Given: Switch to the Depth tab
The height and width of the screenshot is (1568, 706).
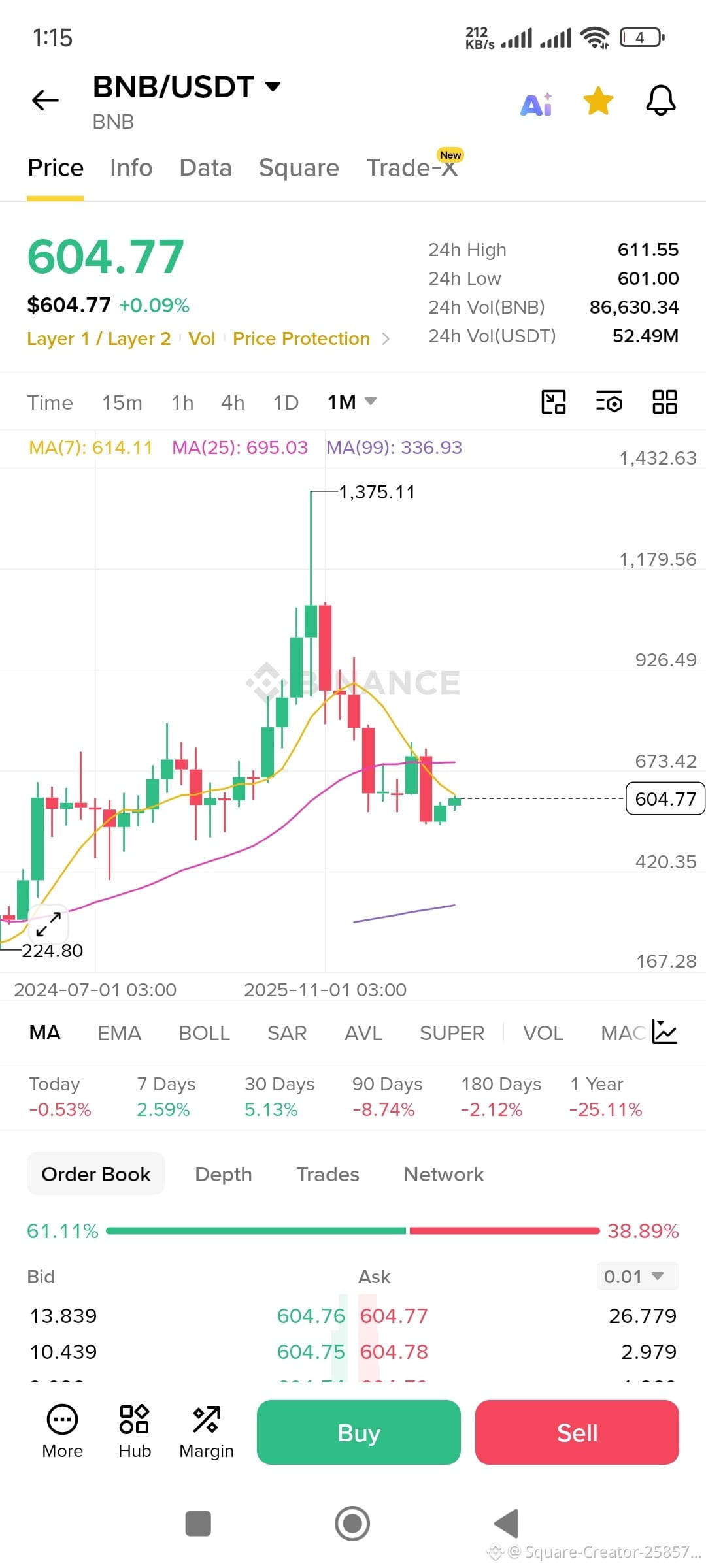Looking at the screenshot, I should (224, 1174).
